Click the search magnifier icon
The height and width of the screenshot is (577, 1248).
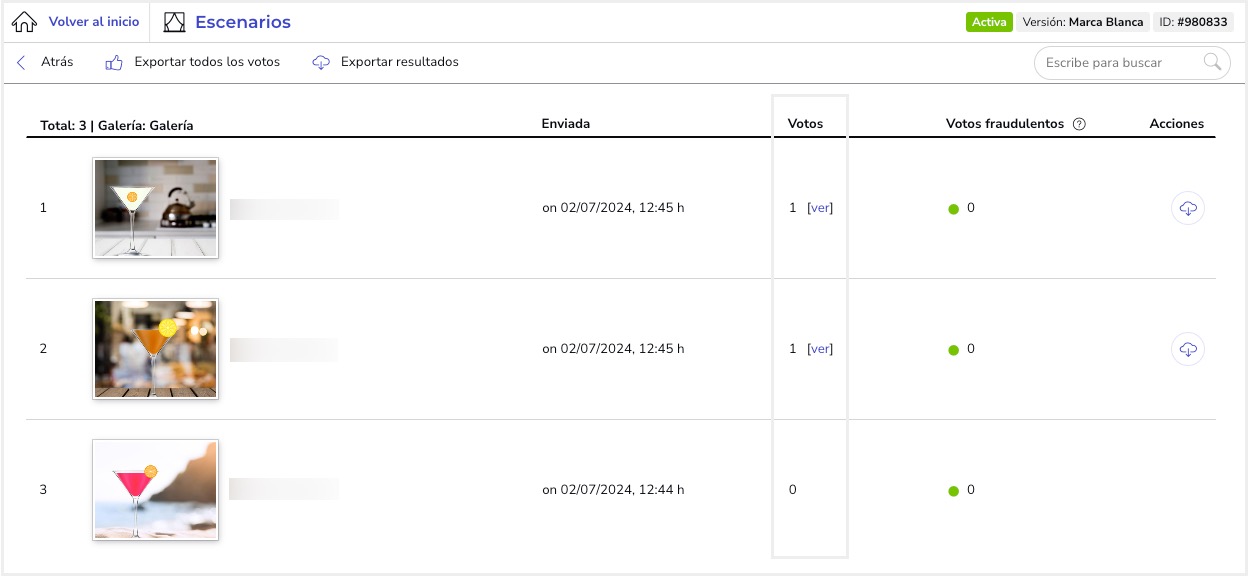(x=1212, y=62)
